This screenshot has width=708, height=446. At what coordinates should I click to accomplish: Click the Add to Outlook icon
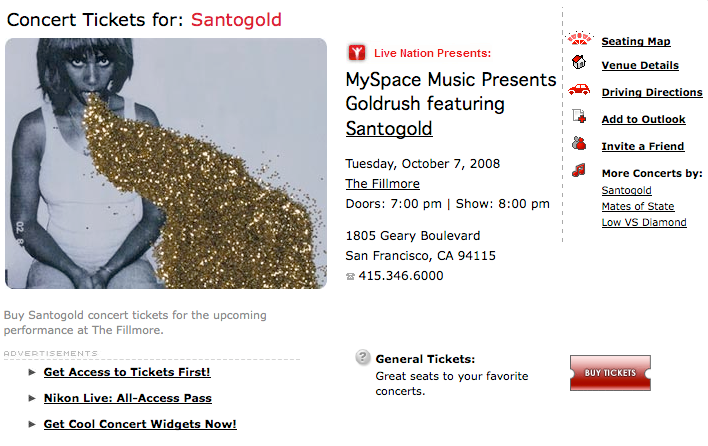tap(578, 117)
